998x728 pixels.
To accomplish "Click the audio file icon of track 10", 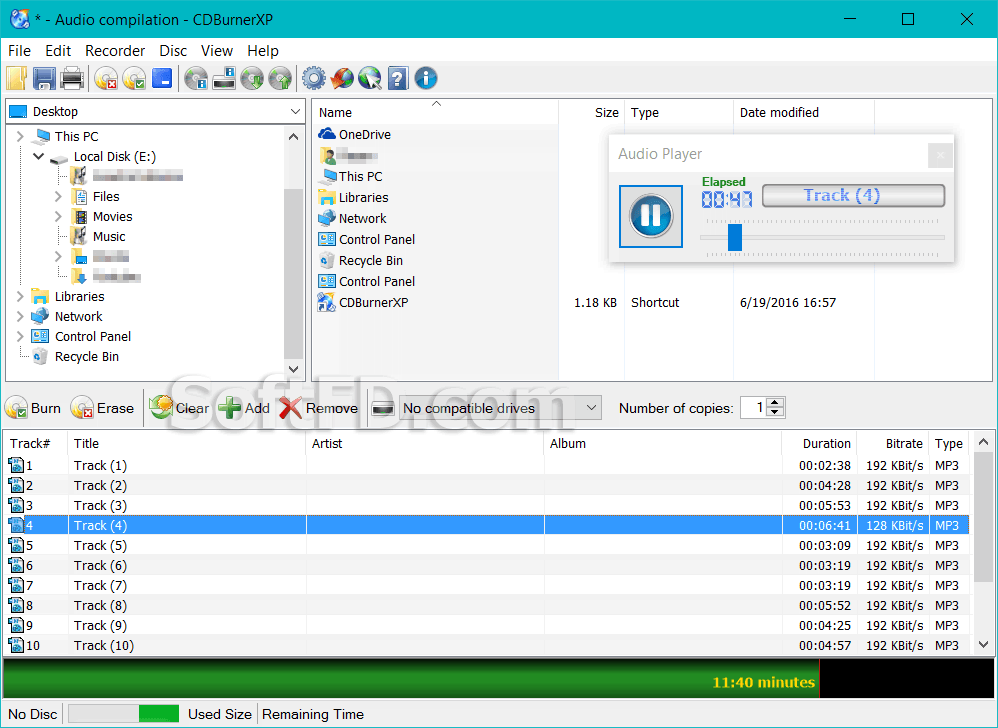I will pos(15,645).
